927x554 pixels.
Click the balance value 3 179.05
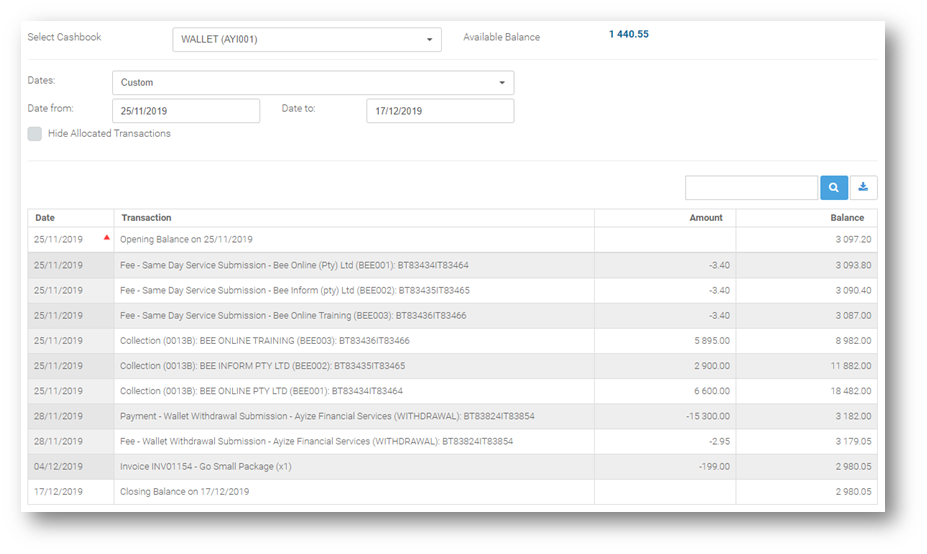coord(853,441)
